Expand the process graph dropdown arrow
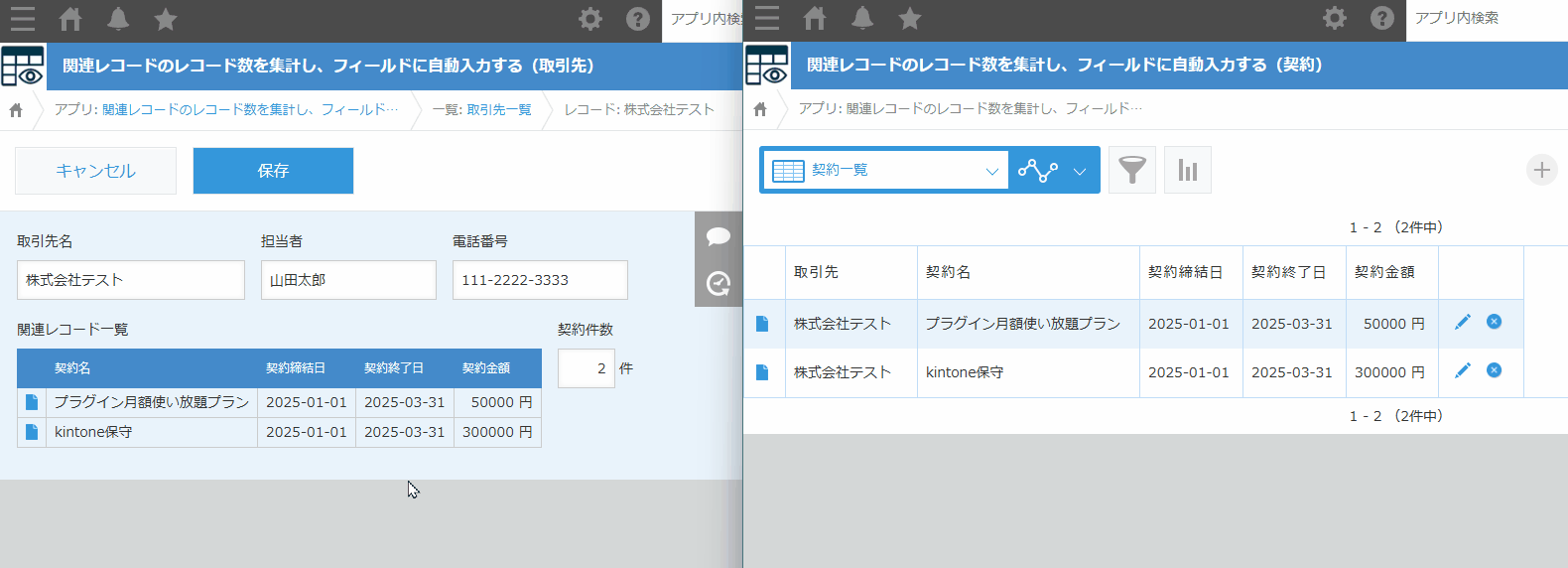The image size is (1568, 568). pyautogui.click(x=1080, y=171)
